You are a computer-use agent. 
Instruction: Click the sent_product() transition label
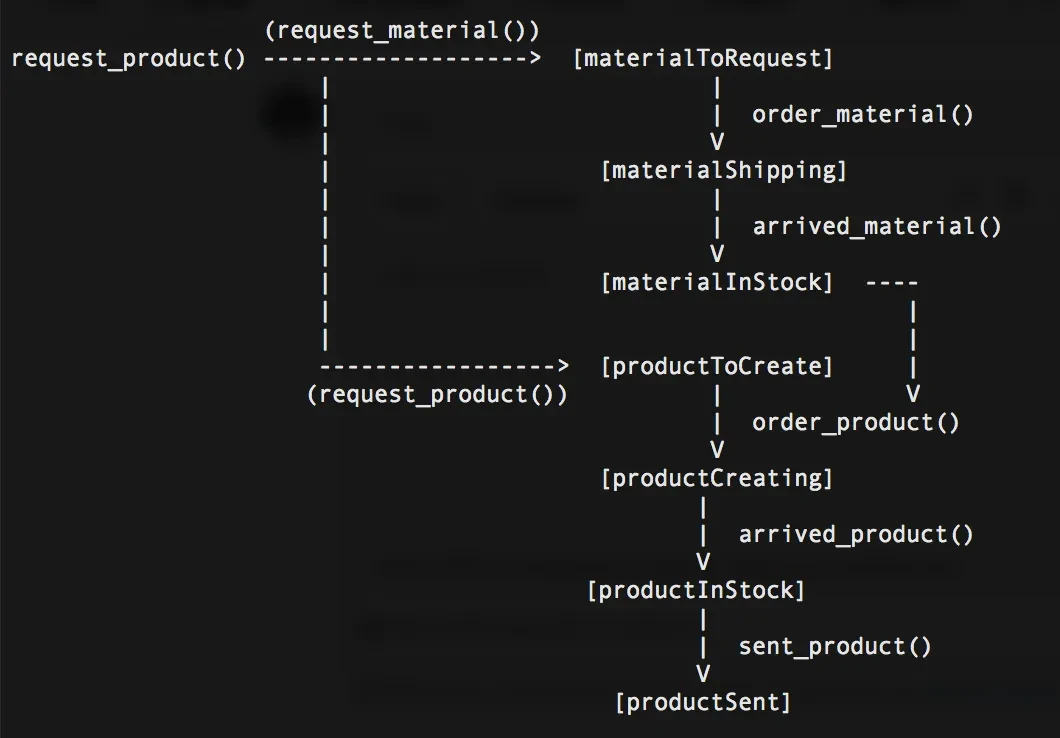(x=834, y=646)
